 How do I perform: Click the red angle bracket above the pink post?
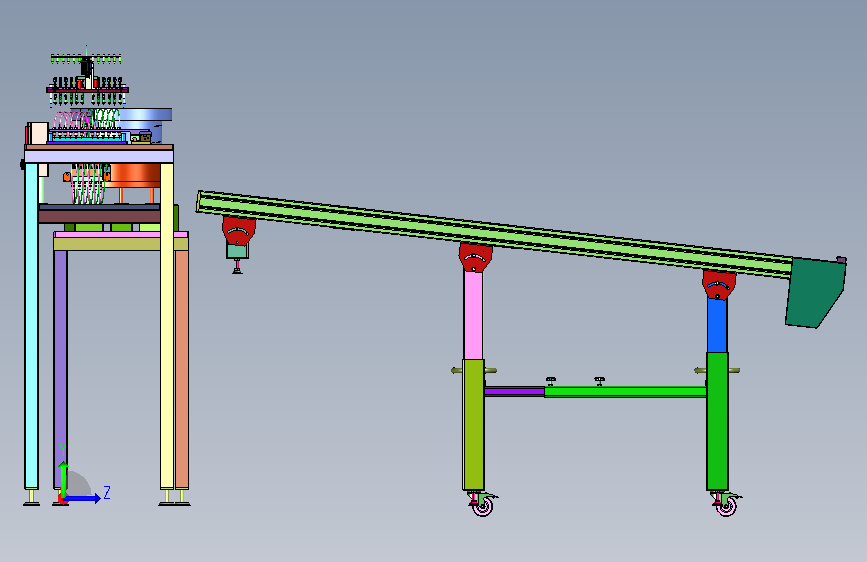(x=476, y=258)
